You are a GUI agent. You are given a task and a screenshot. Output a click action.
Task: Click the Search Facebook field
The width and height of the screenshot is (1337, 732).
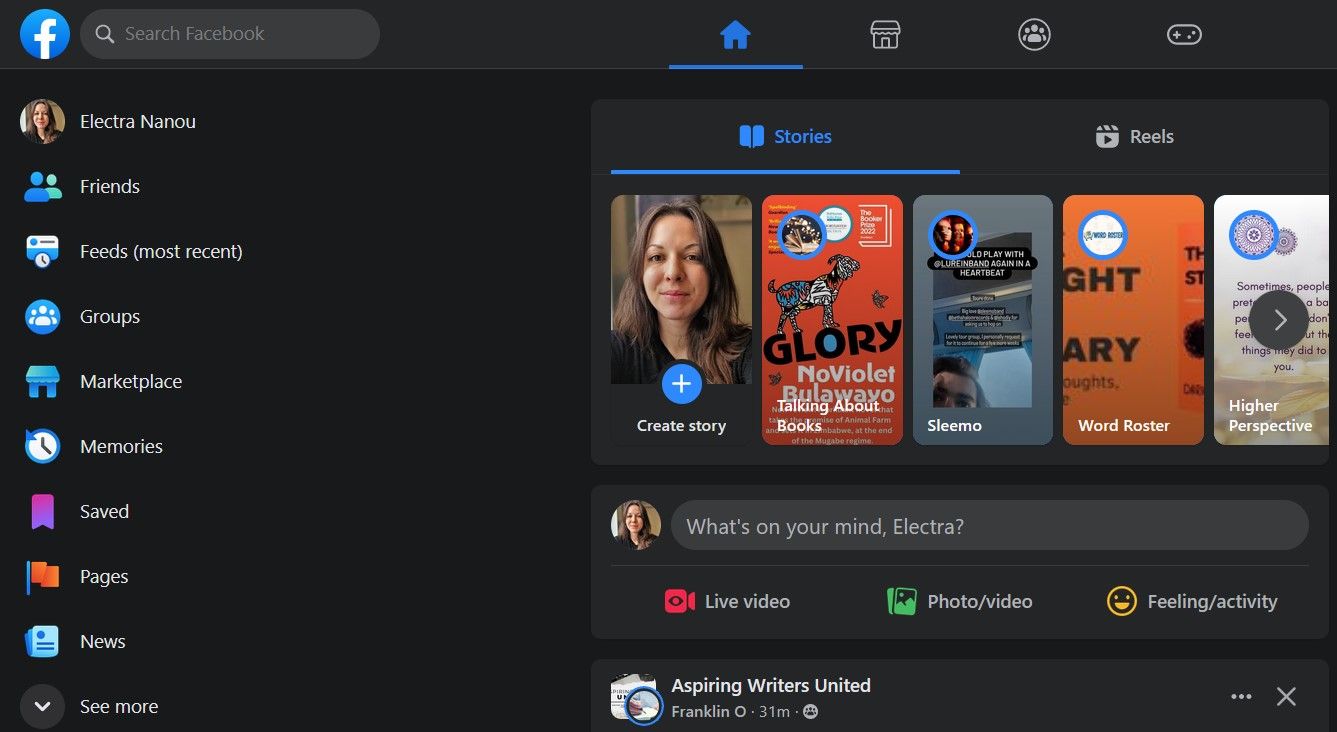[229, 33]
